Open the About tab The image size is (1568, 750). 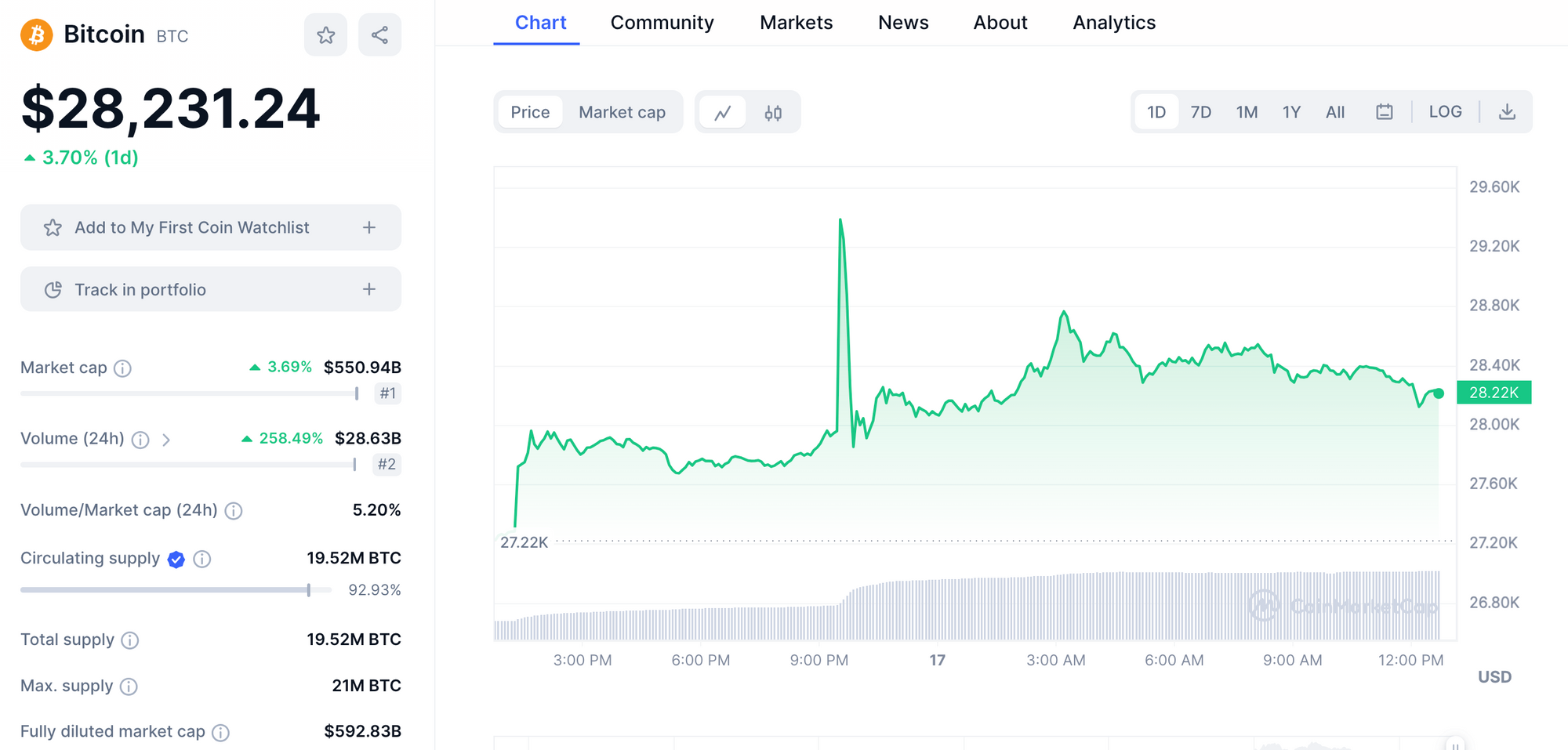pos(1000,23)
